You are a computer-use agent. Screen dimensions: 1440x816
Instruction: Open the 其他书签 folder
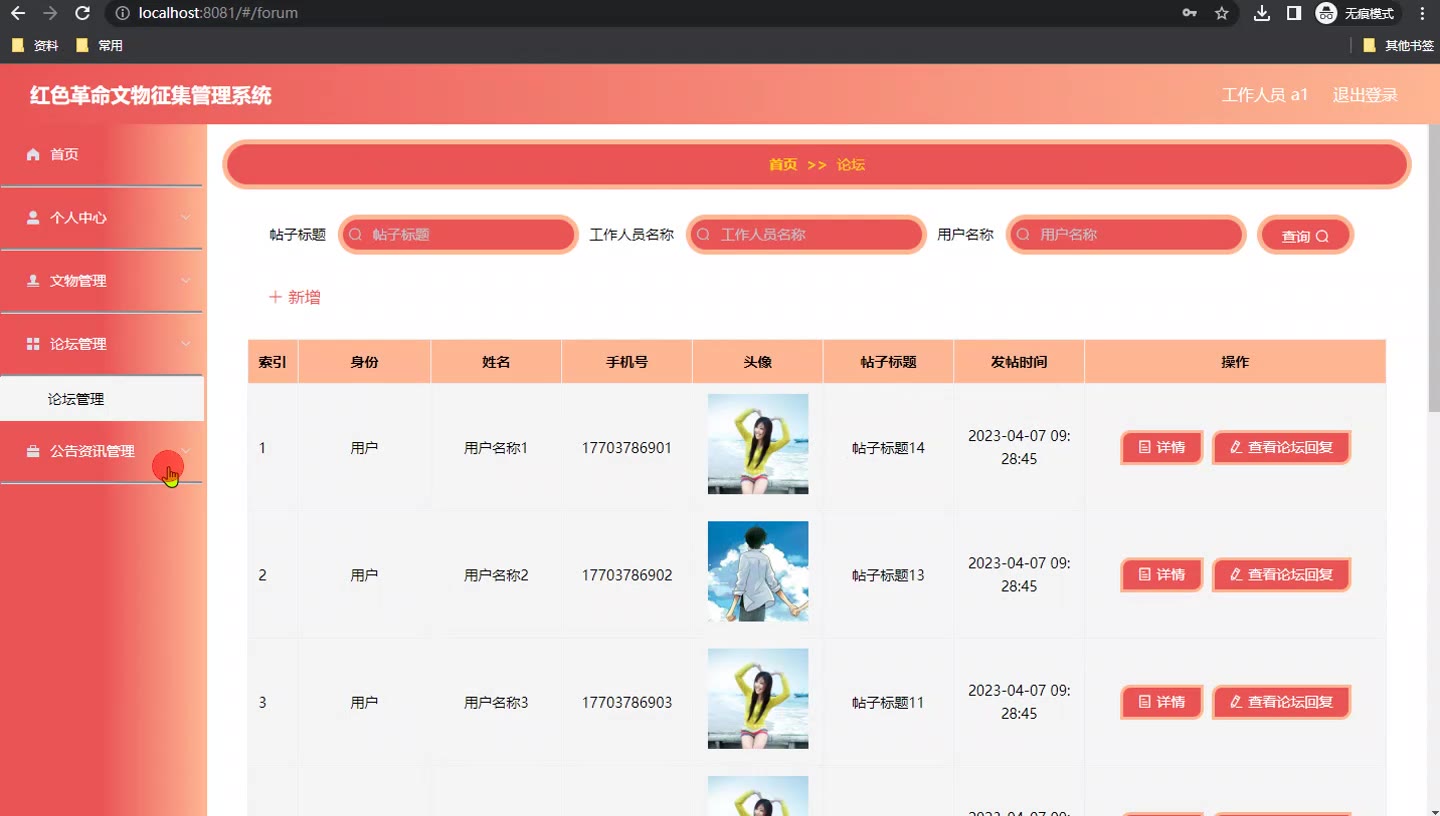coord(1398,45)
